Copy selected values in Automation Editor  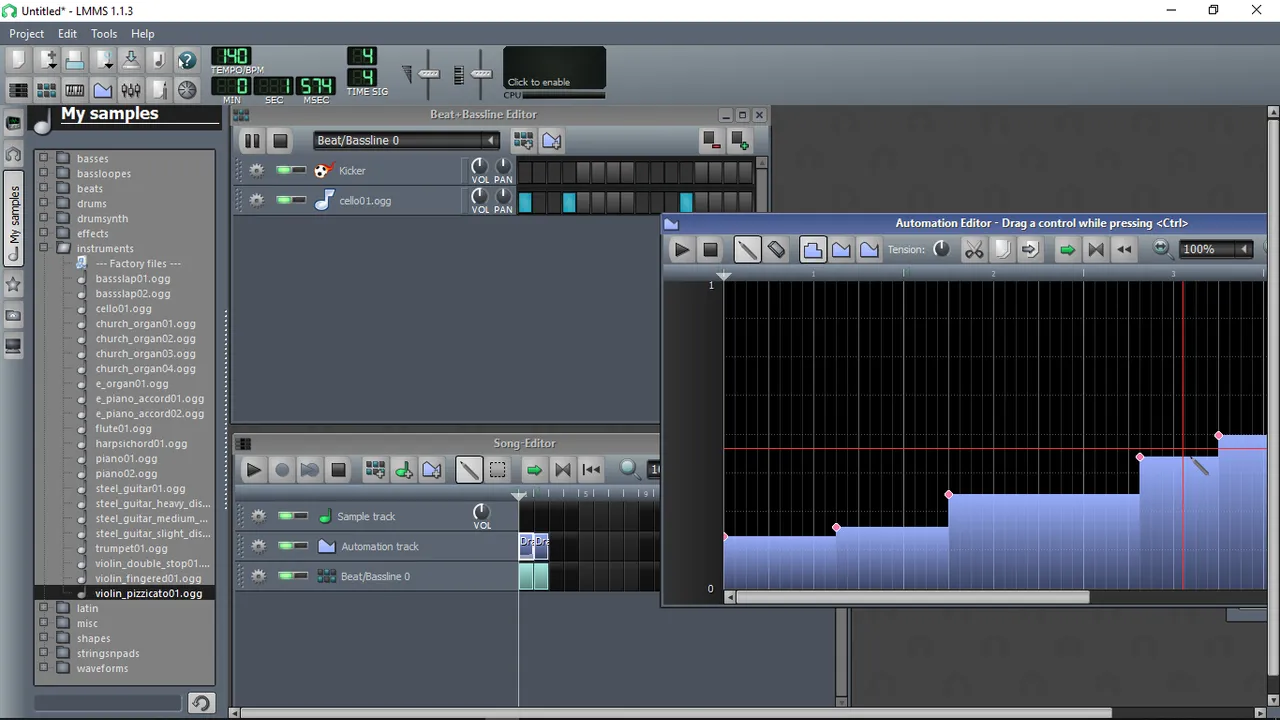pos(1002,250)
